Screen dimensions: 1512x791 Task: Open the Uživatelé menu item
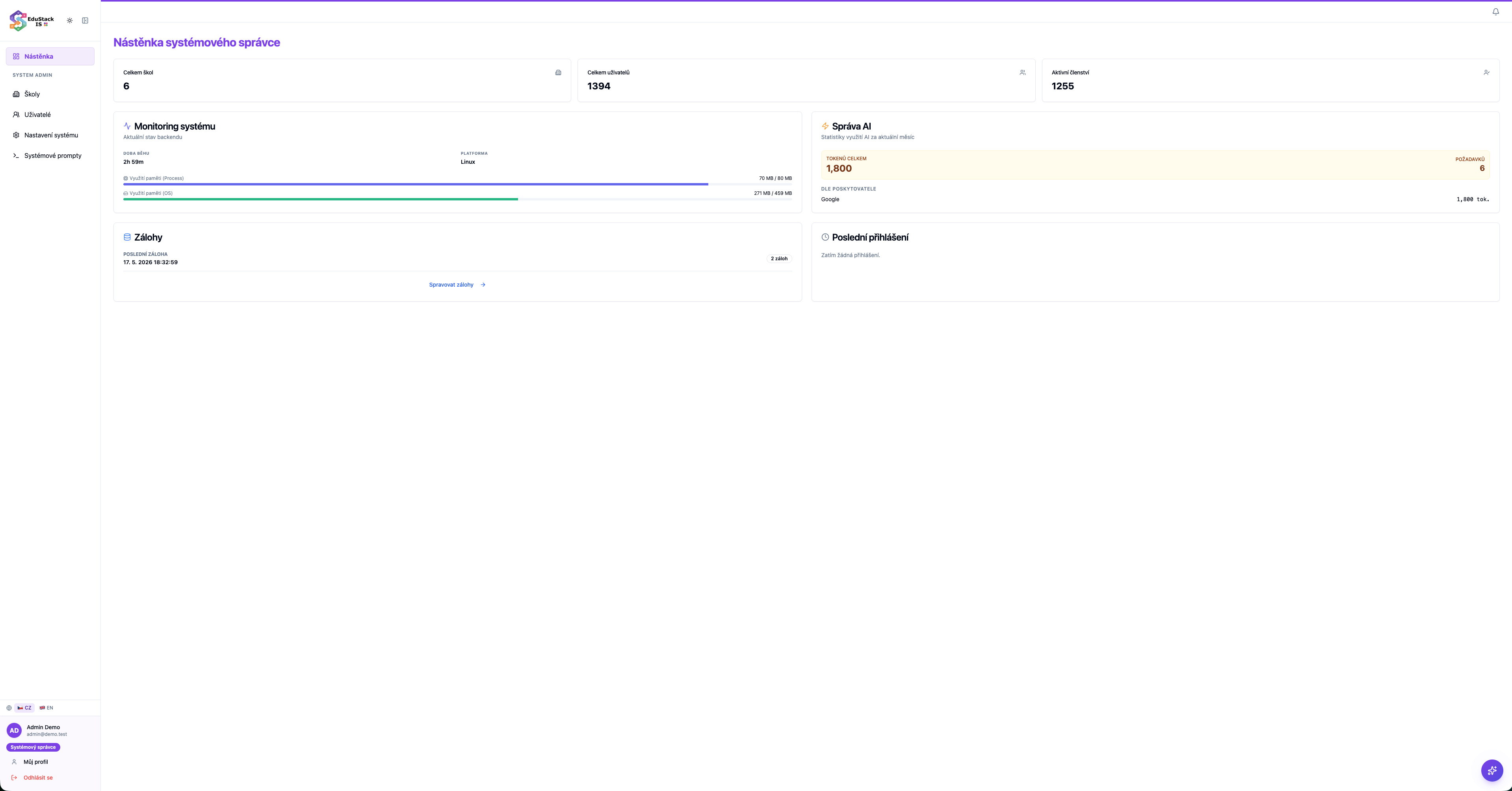pos(50,115)
